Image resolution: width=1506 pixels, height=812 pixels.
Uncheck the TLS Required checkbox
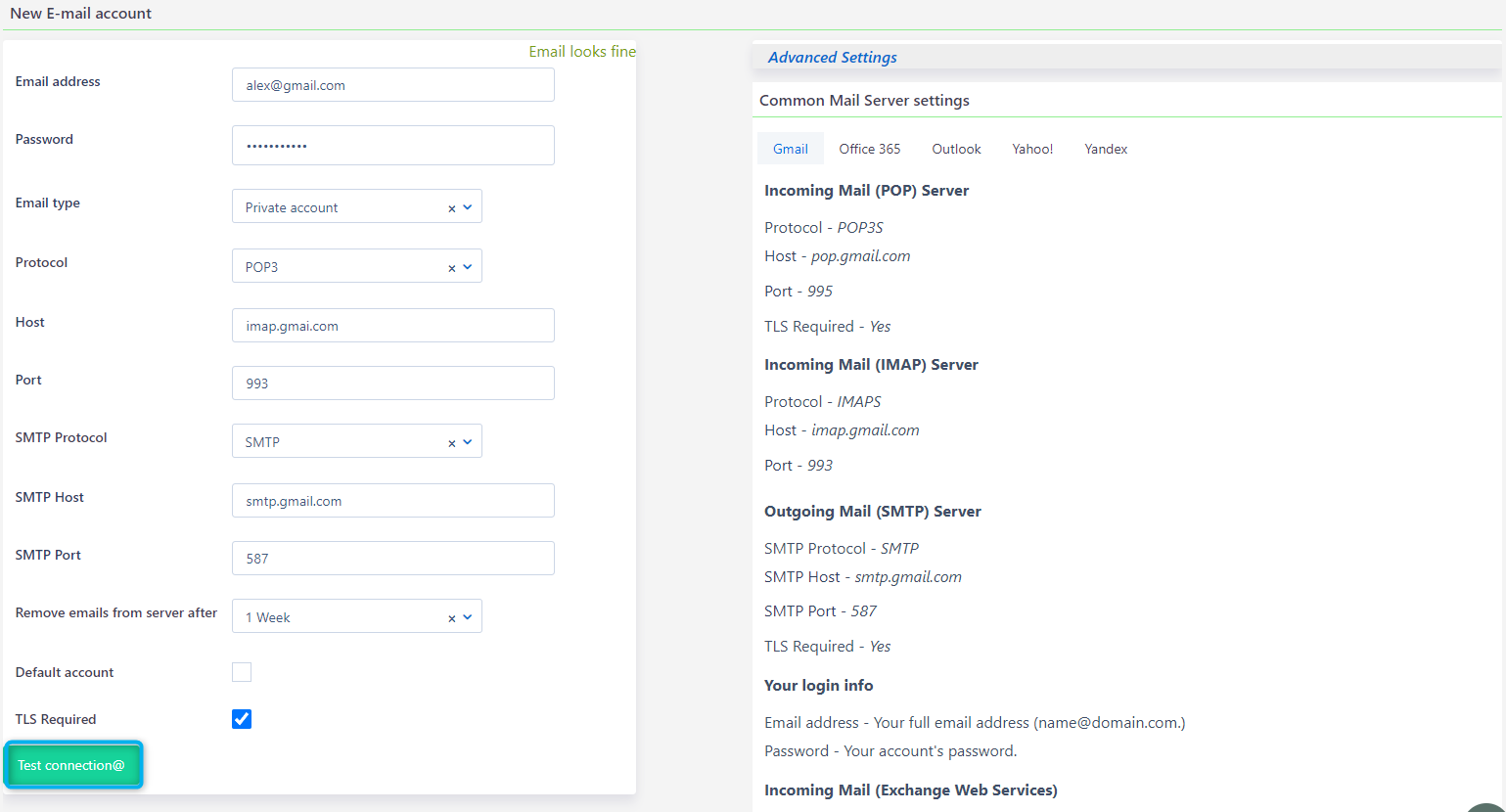[242, 719]
